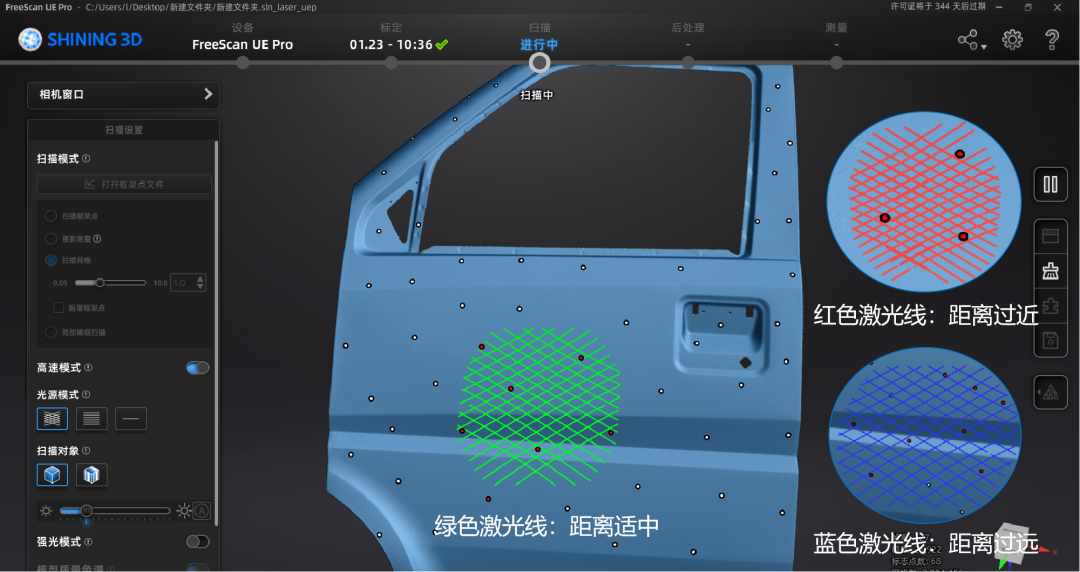Click the 测量 progress dot marker

836,63
